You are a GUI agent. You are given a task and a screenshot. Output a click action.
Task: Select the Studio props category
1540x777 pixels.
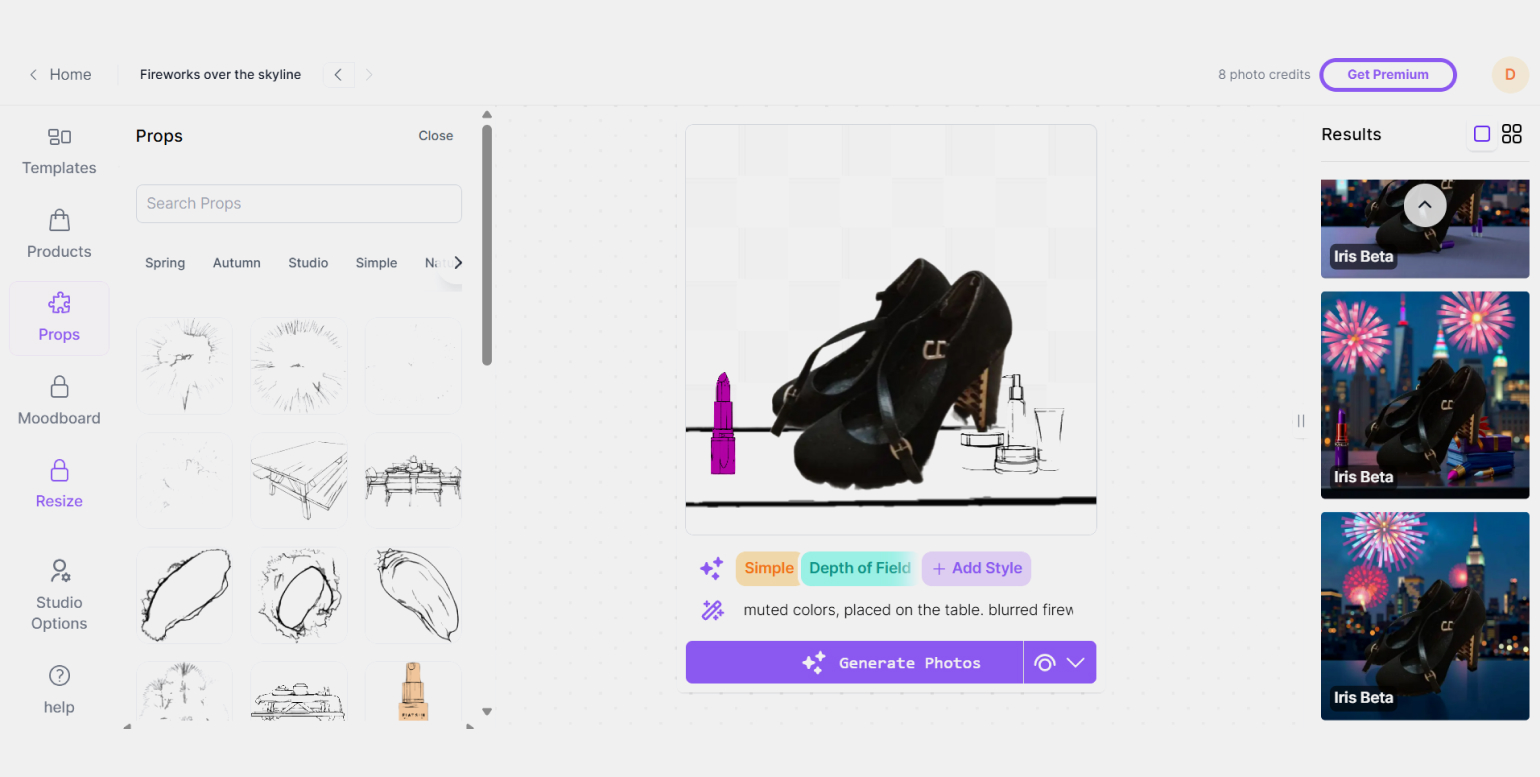(x=308, y=263)
